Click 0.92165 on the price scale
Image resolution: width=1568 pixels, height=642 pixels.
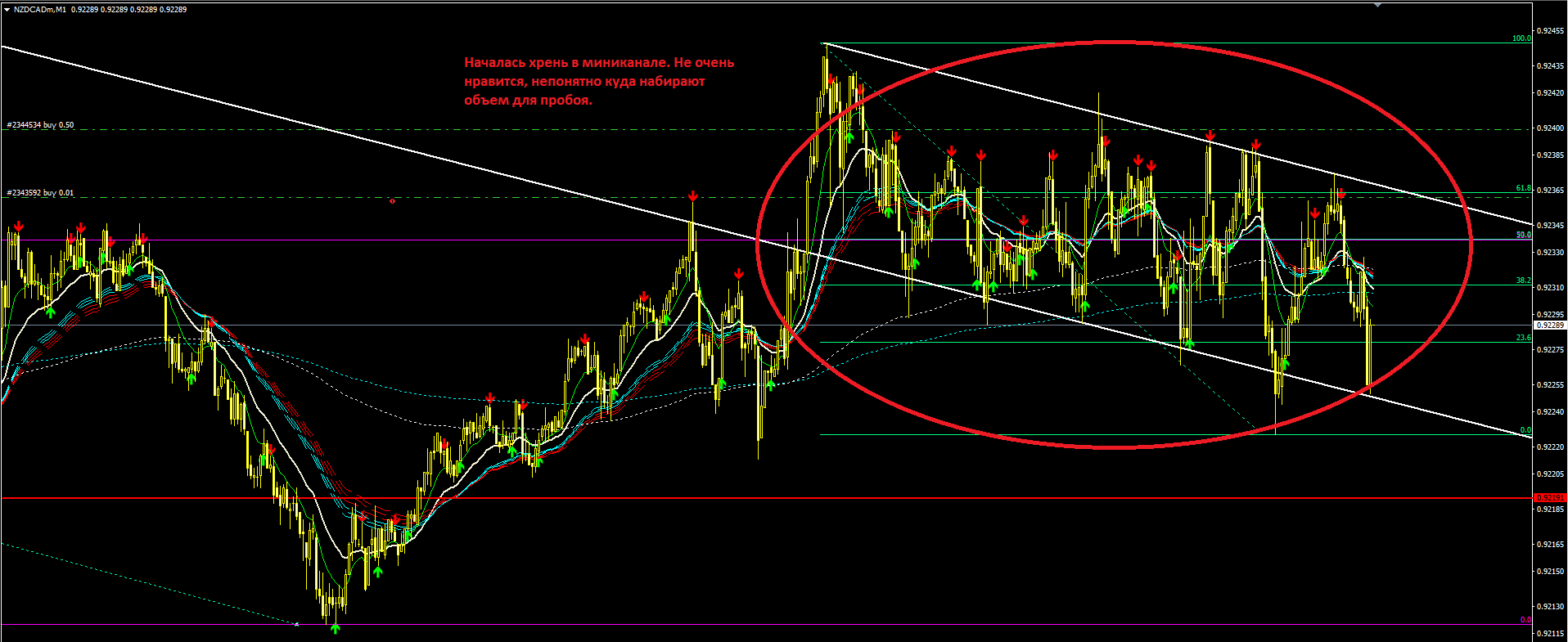(x=1551, y=545)
